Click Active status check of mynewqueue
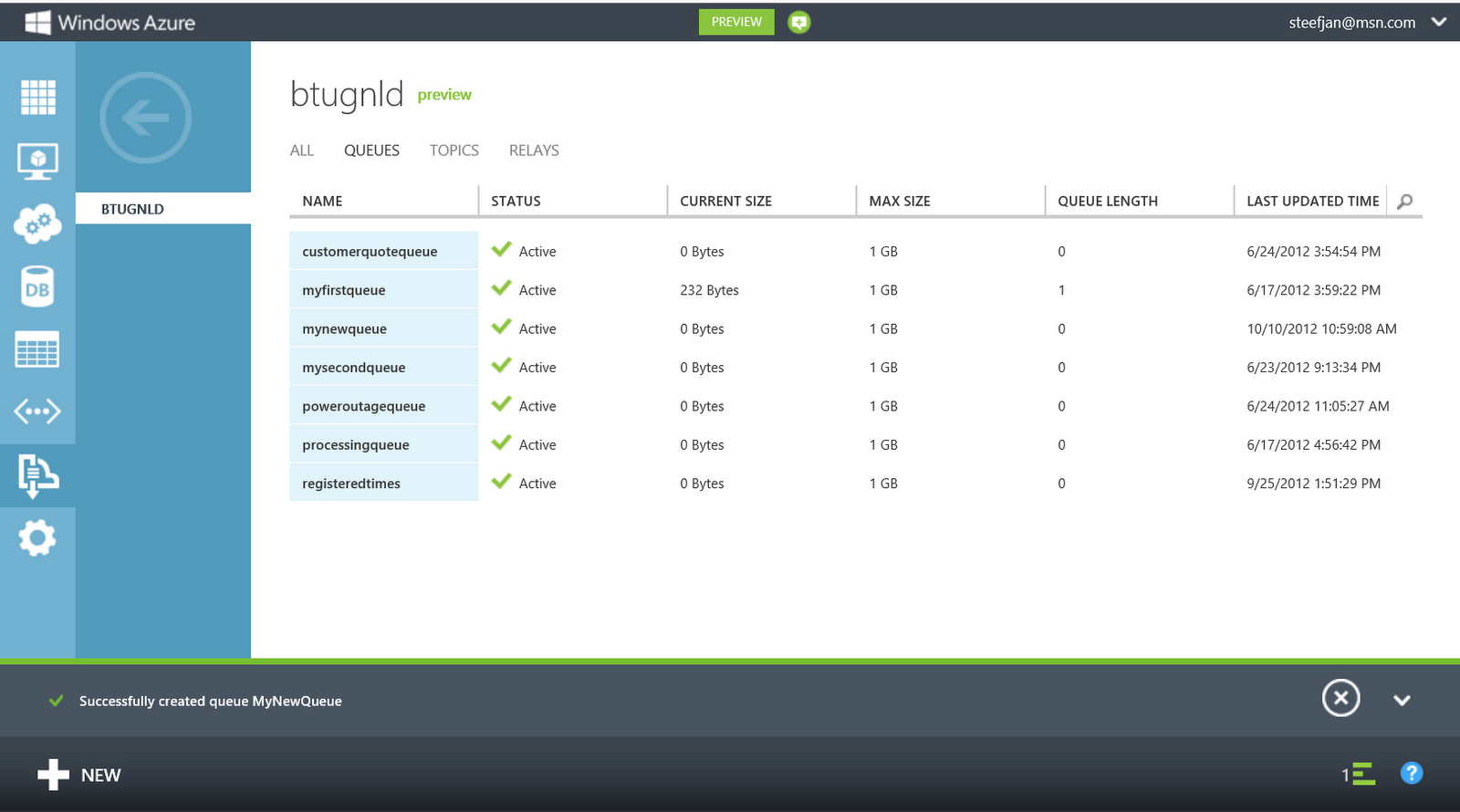This screenshot has width=1460, height=812. tap(501, 327)
